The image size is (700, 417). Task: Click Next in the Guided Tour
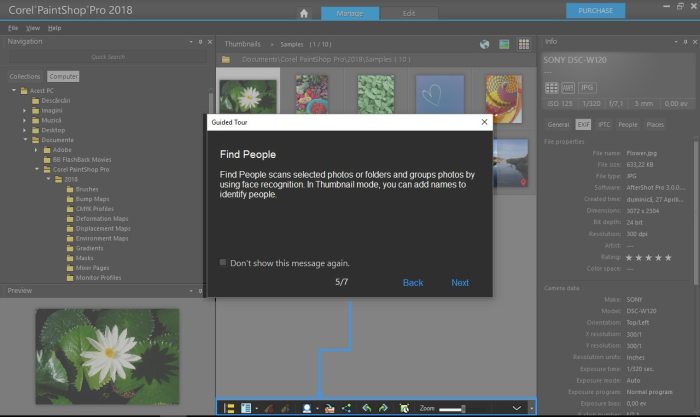pos(460,283)
